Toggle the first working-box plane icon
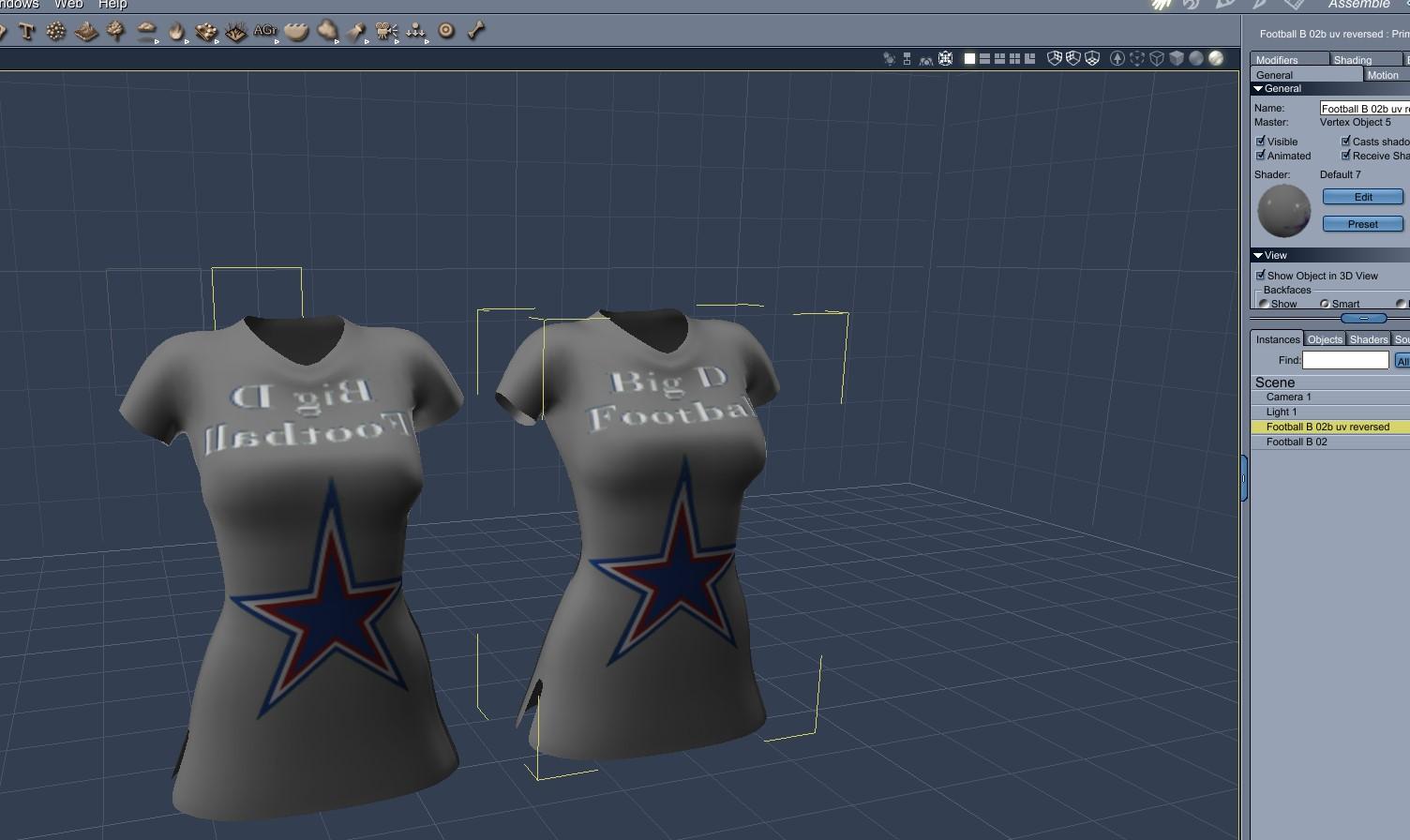Screen dimensions: 1410x840 point(1055,58)
